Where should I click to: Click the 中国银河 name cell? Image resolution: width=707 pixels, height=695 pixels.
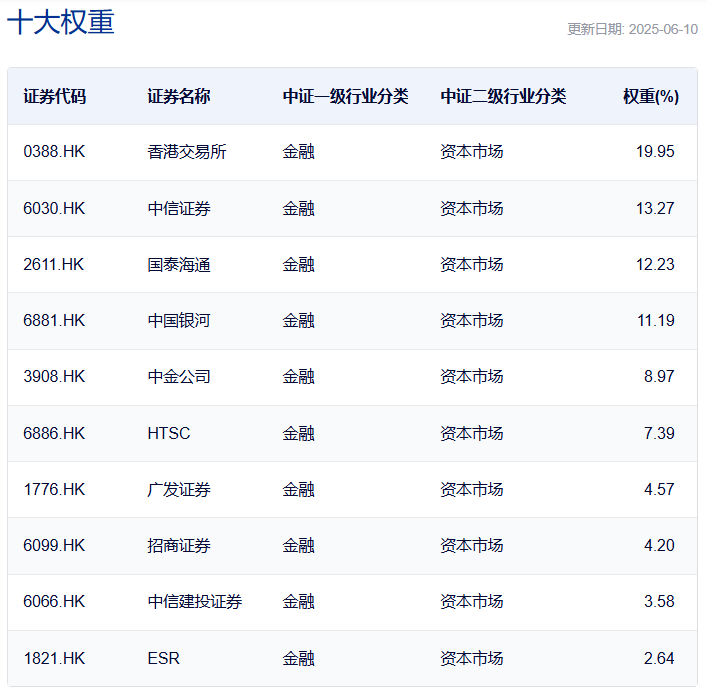click(x=179, y=321)
